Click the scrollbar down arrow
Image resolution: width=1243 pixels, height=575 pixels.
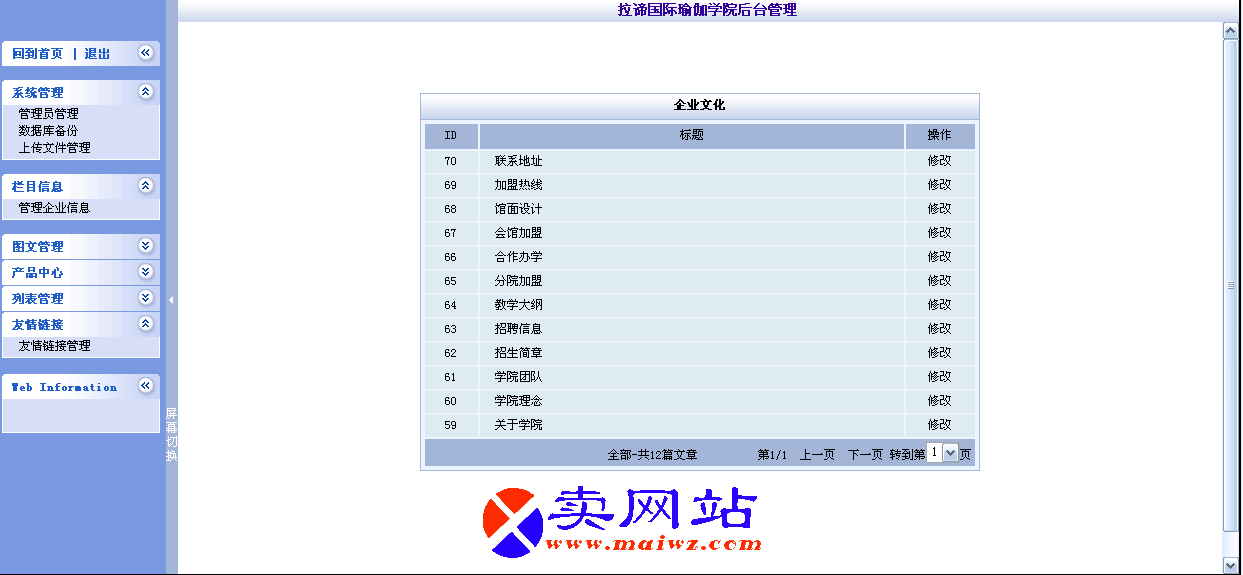[x=1231, y=565]
